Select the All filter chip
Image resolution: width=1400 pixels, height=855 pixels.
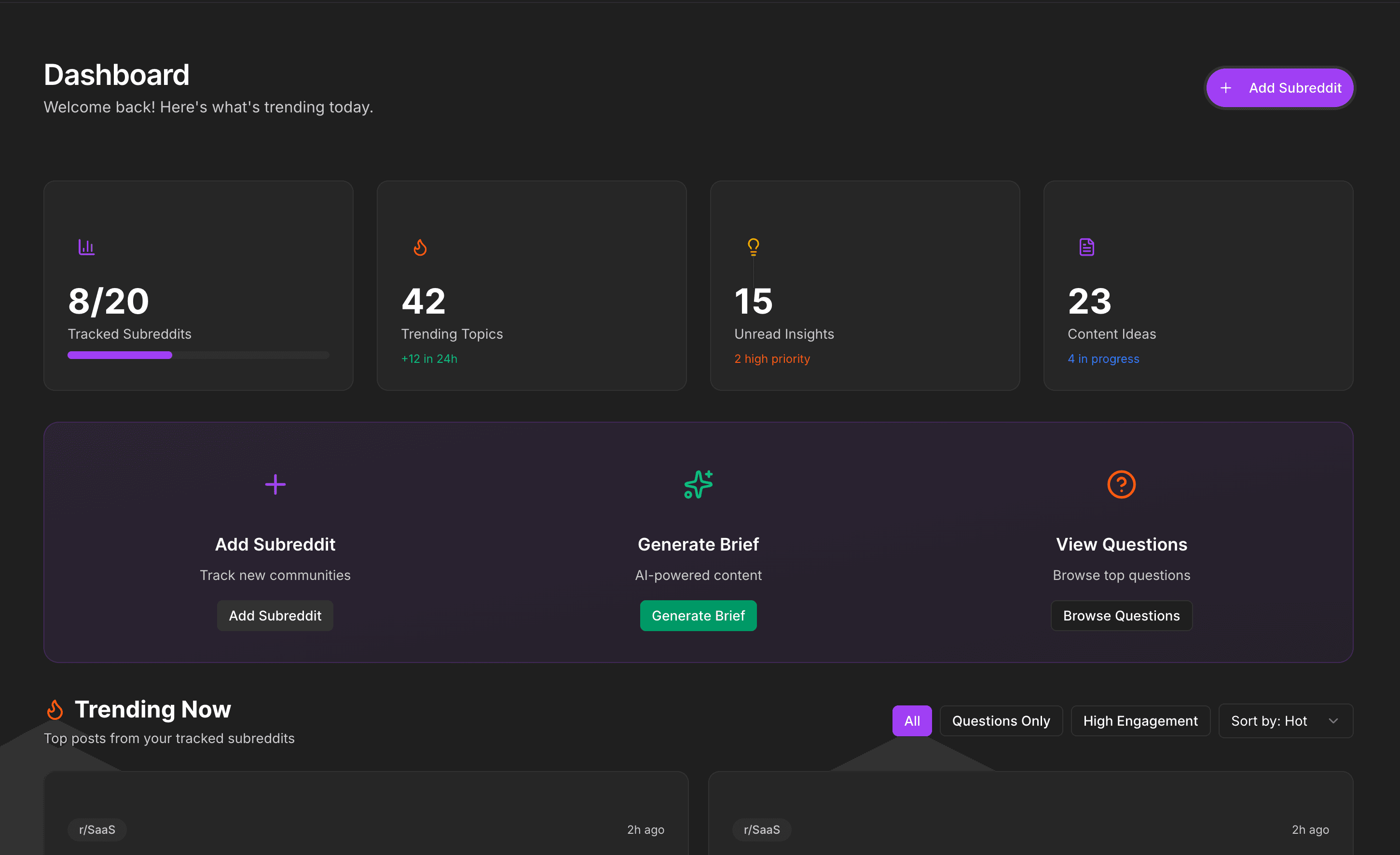(x=912, y=720)
